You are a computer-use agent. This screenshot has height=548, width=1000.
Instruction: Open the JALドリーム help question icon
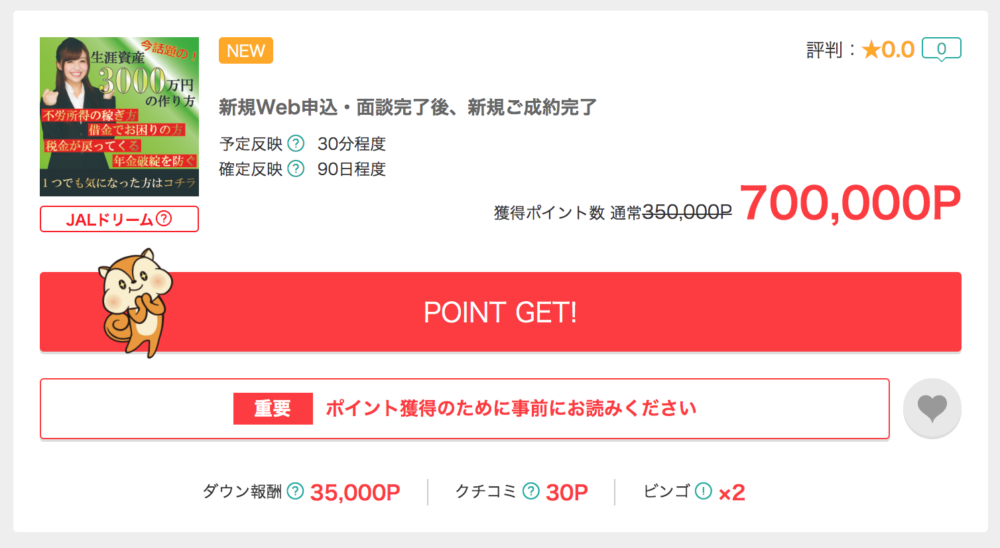(164, 219)
